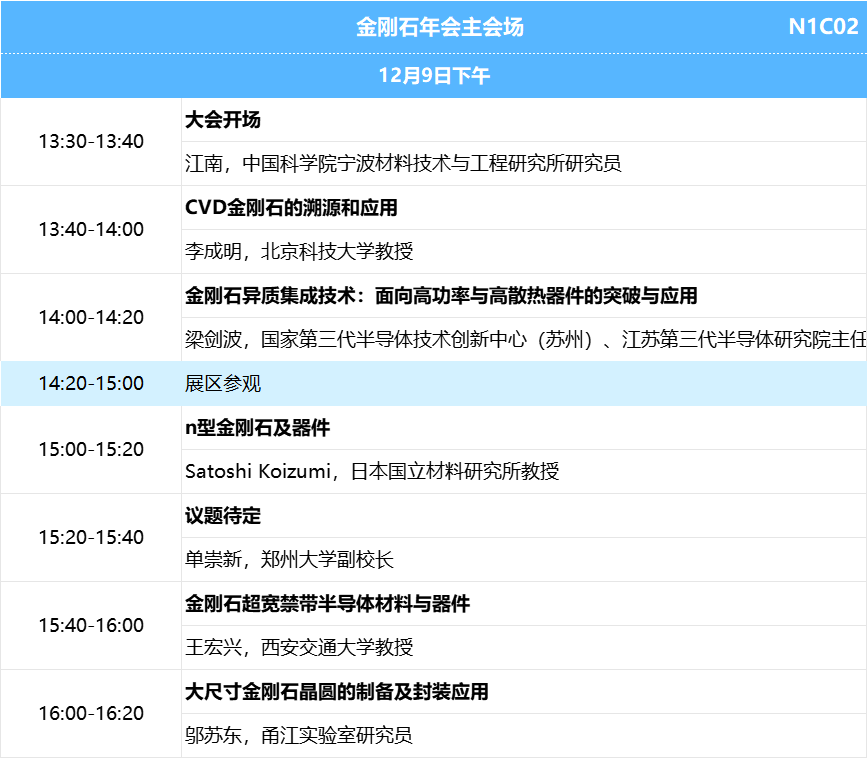The image size is (868, 759).
Task: Open the 金刚石超宽禁带半导体材料与器件 talk
Action: (x=327, y=604)
